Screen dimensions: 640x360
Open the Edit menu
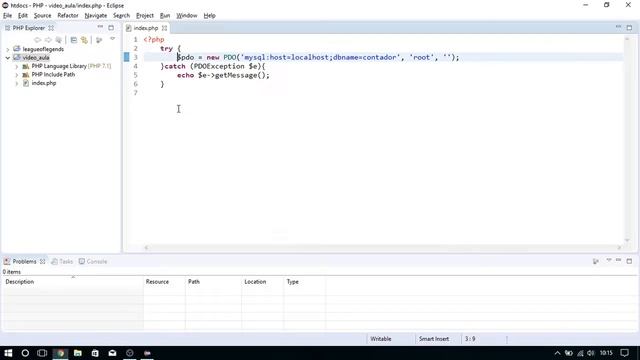point(23,16)
